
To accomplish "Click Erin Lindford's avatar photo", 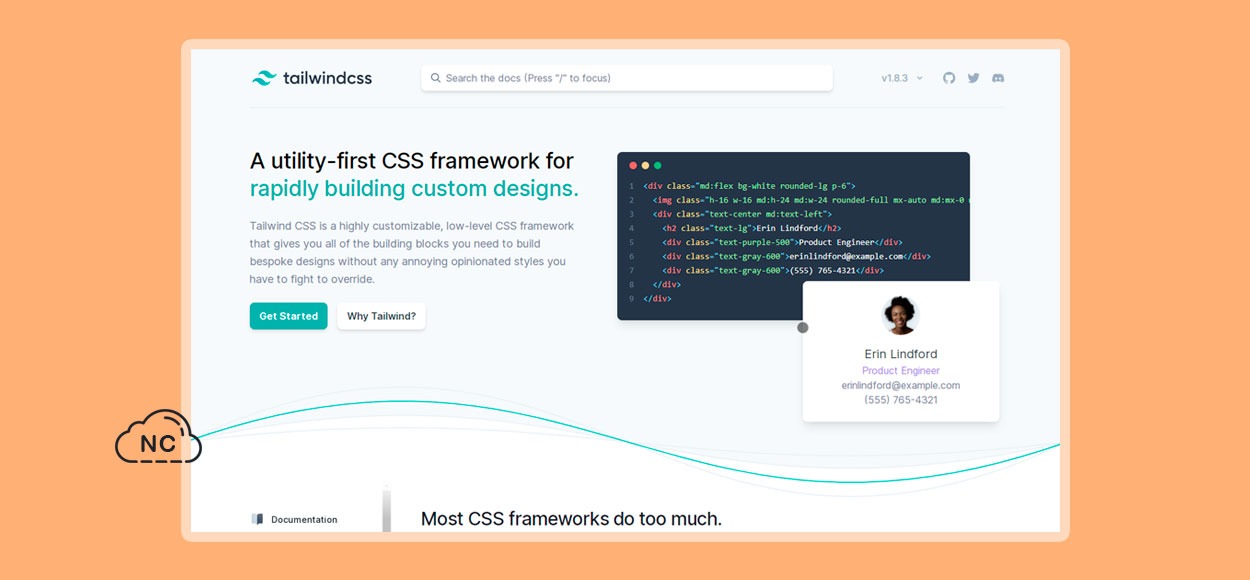I will point(900,315).
